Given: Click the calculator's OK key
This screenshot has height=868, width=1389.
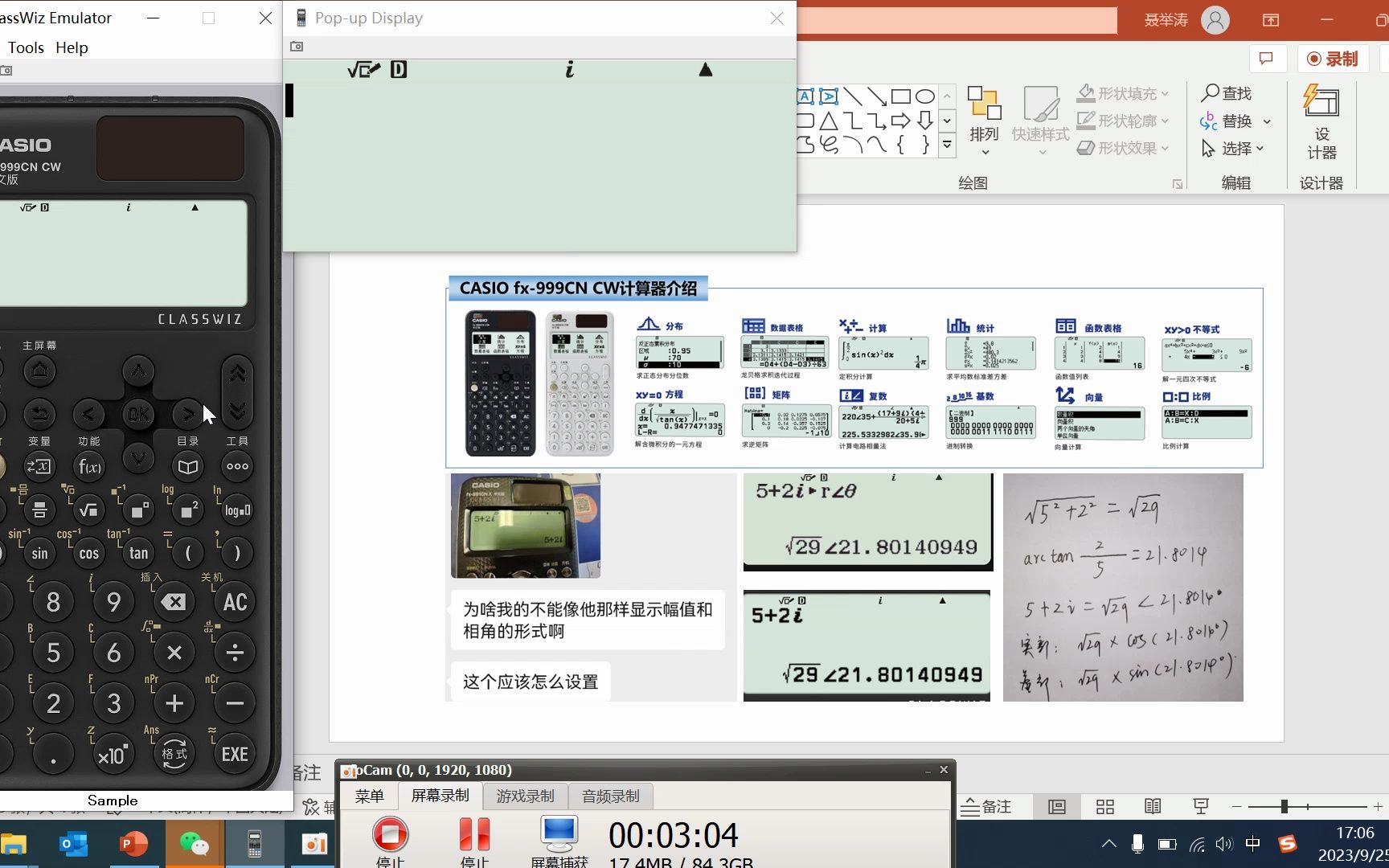Looking at the screenshot, I should 138,414.
